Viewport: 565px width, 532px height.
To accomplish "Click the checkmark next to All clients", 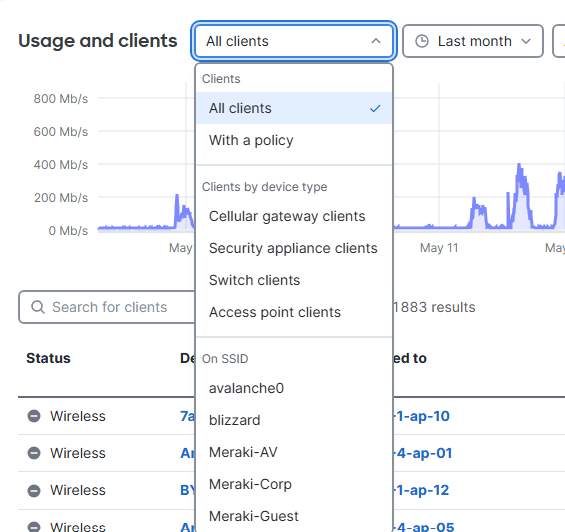I will 375,108.
